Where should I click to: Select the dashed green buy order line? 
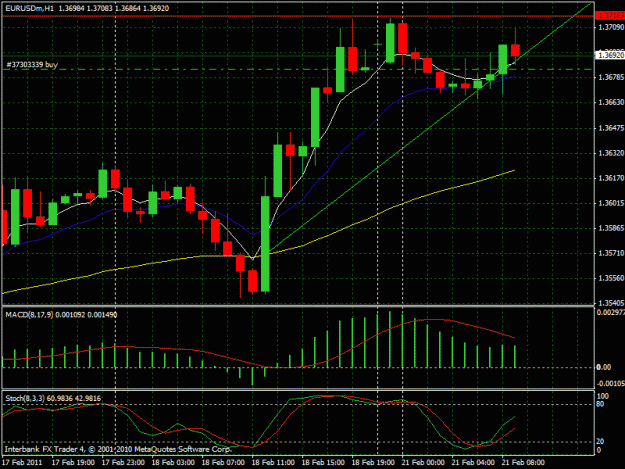[298, 69]
